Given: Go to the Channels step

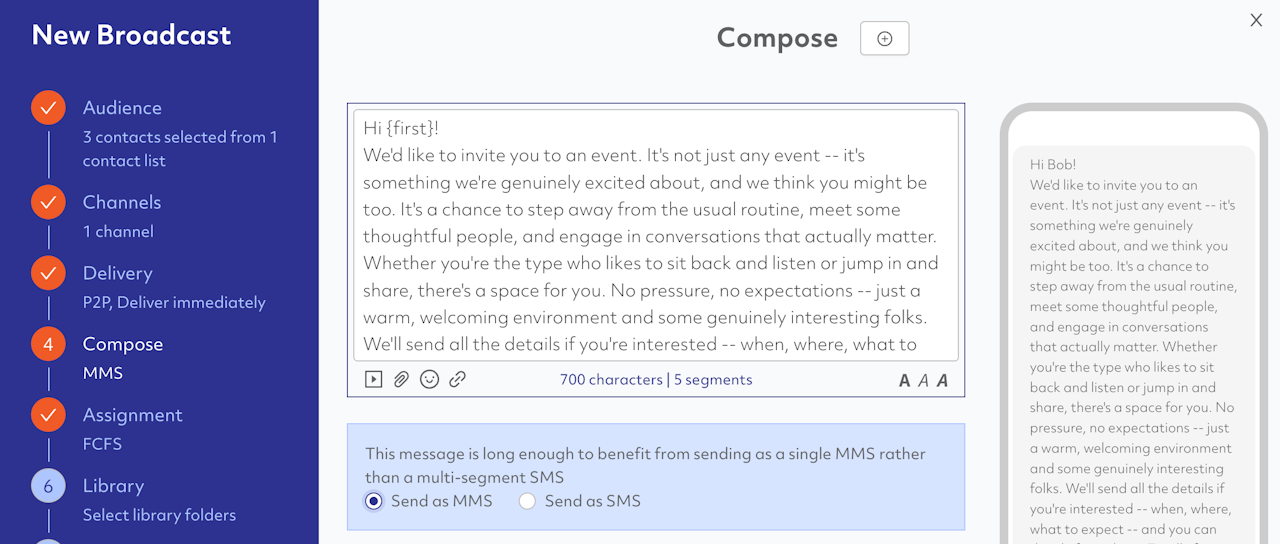Looking at the screenshot, I should (x=122, y=202).
